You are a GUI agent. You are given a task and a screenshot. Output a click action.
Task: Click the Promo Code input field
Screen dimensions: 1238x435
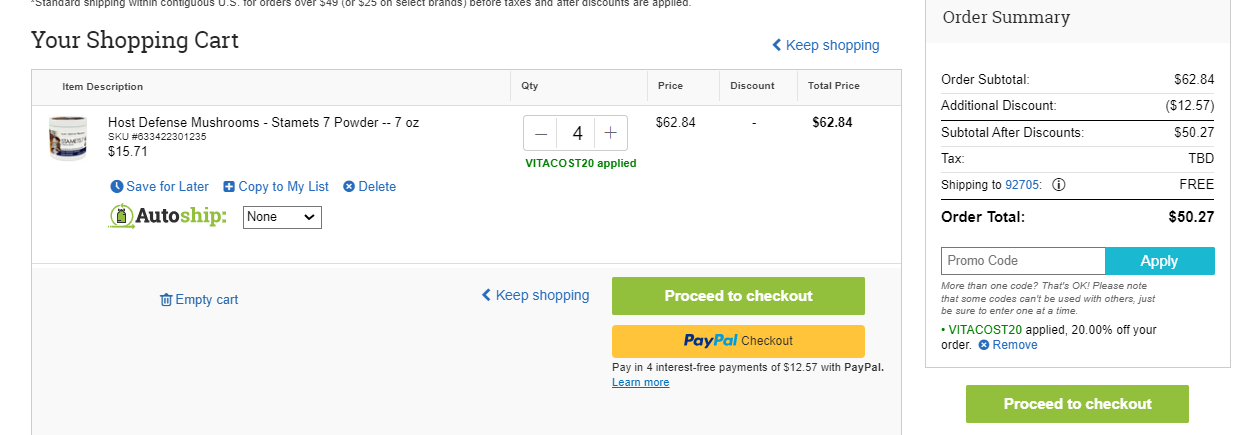1023,261
